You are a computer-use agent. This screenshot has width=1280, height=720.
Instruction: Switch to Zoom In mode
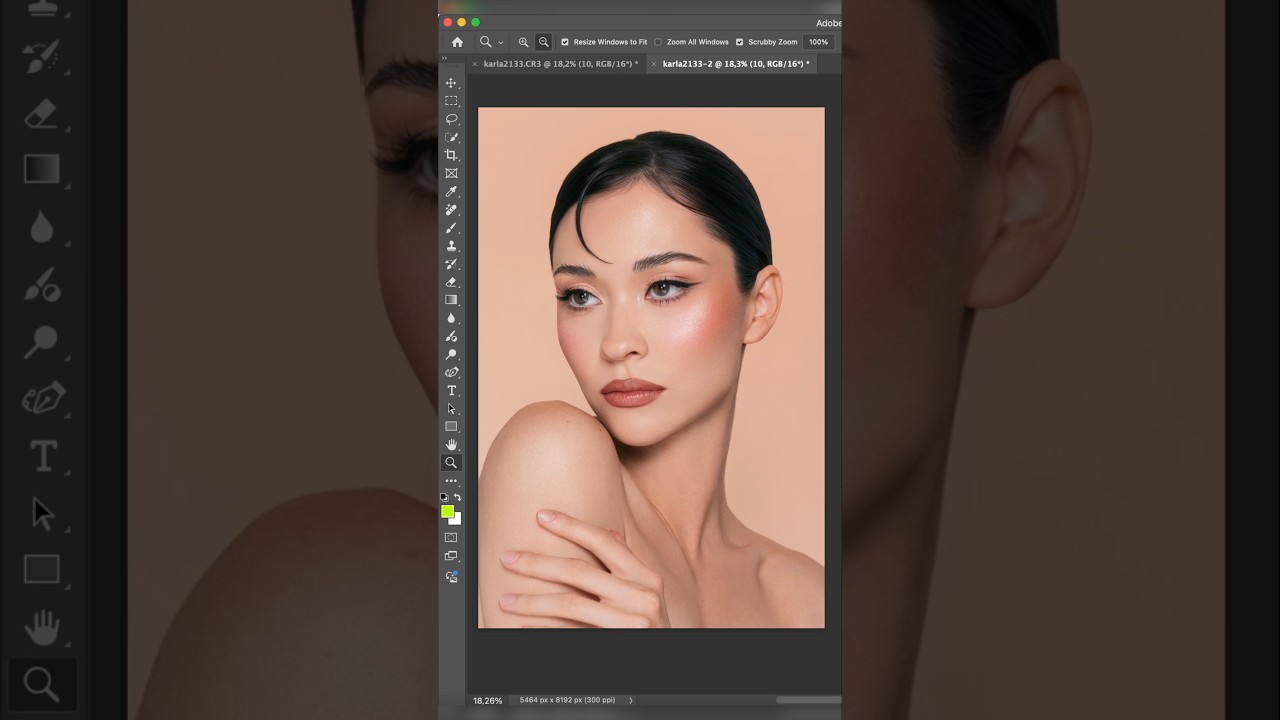523,42
